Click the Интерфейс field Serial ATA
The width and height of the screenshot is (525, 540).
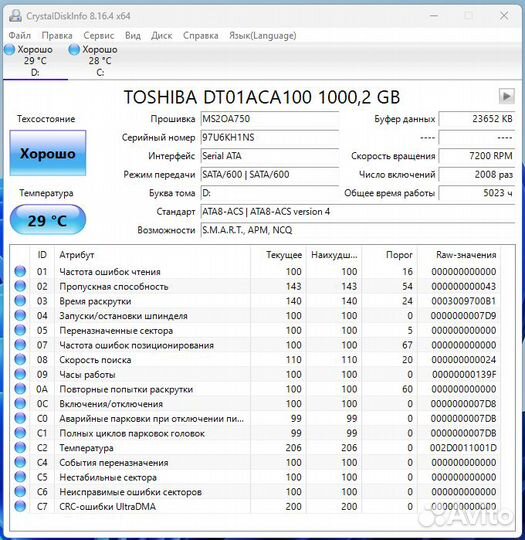coord(269,156)
